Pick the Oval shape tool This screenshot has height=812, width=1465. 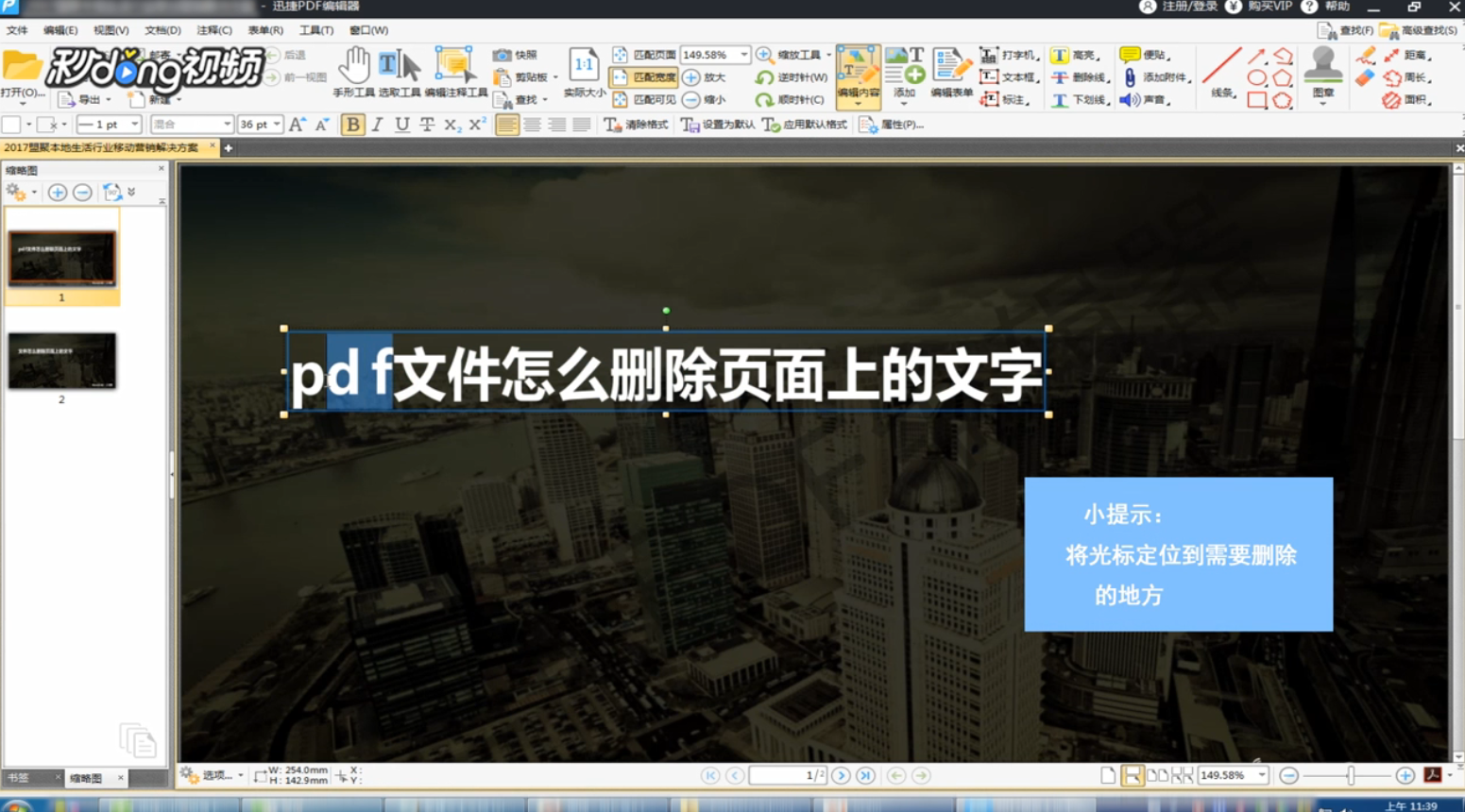click(1257, 77)
